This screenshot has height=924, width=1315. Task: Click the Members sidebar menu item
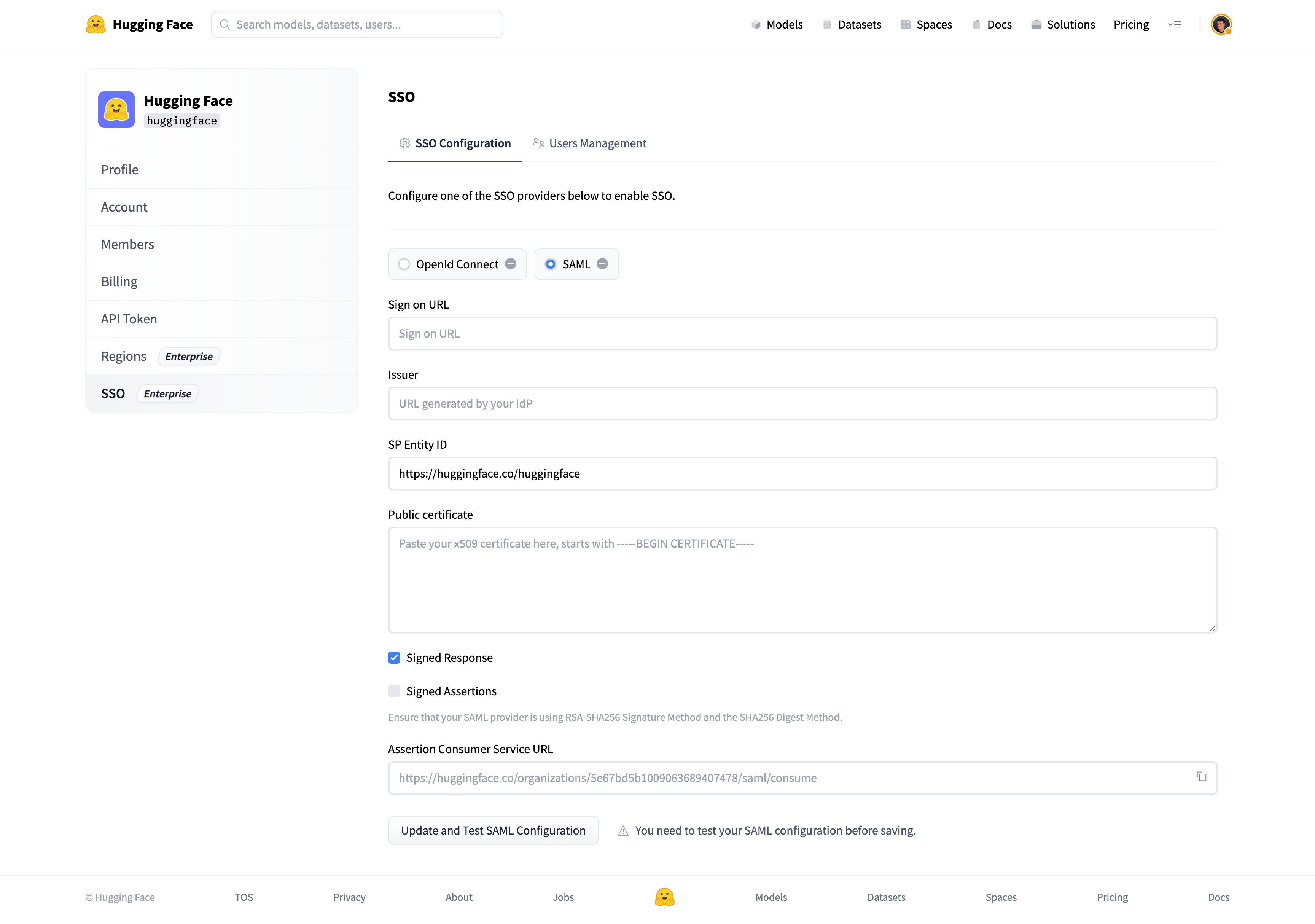[127, 243]
